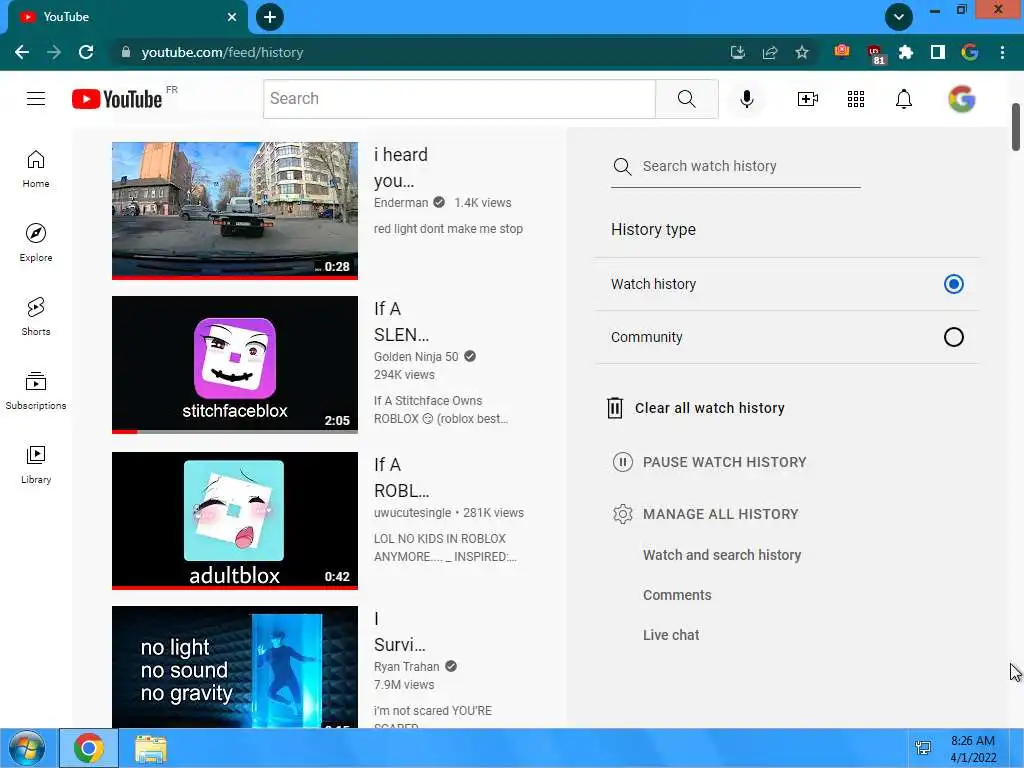Open the 'I Survi...' video title
Image resolution: width=1024 pixels, height=768 pixels.
[x=399, y=632]
